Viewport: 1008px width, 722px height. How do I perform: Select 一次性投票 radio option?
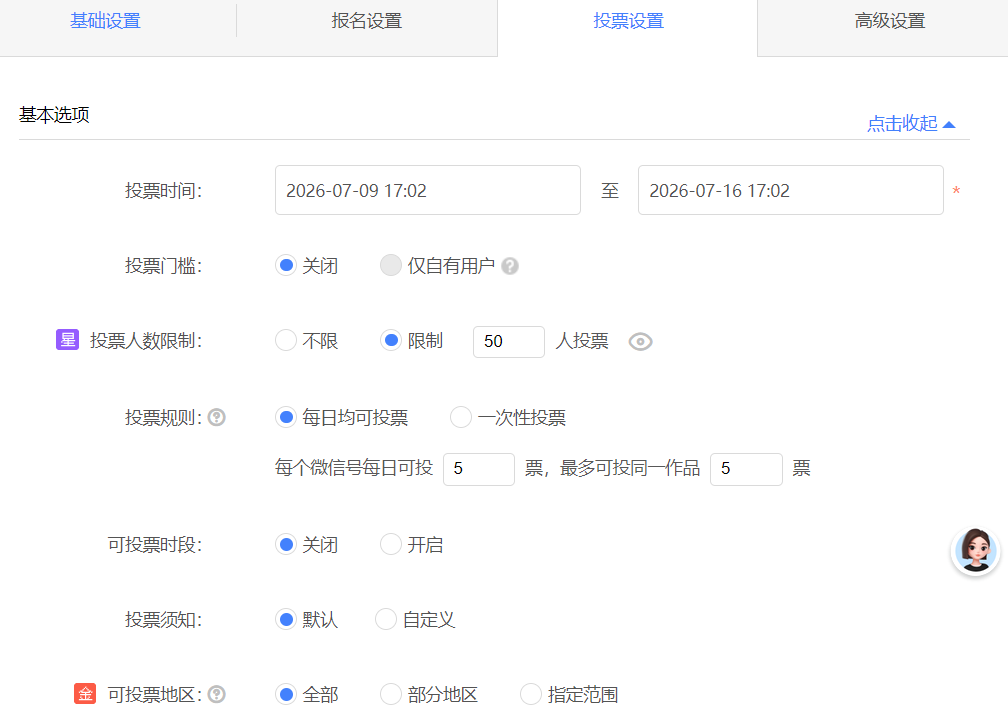(460, 417)
